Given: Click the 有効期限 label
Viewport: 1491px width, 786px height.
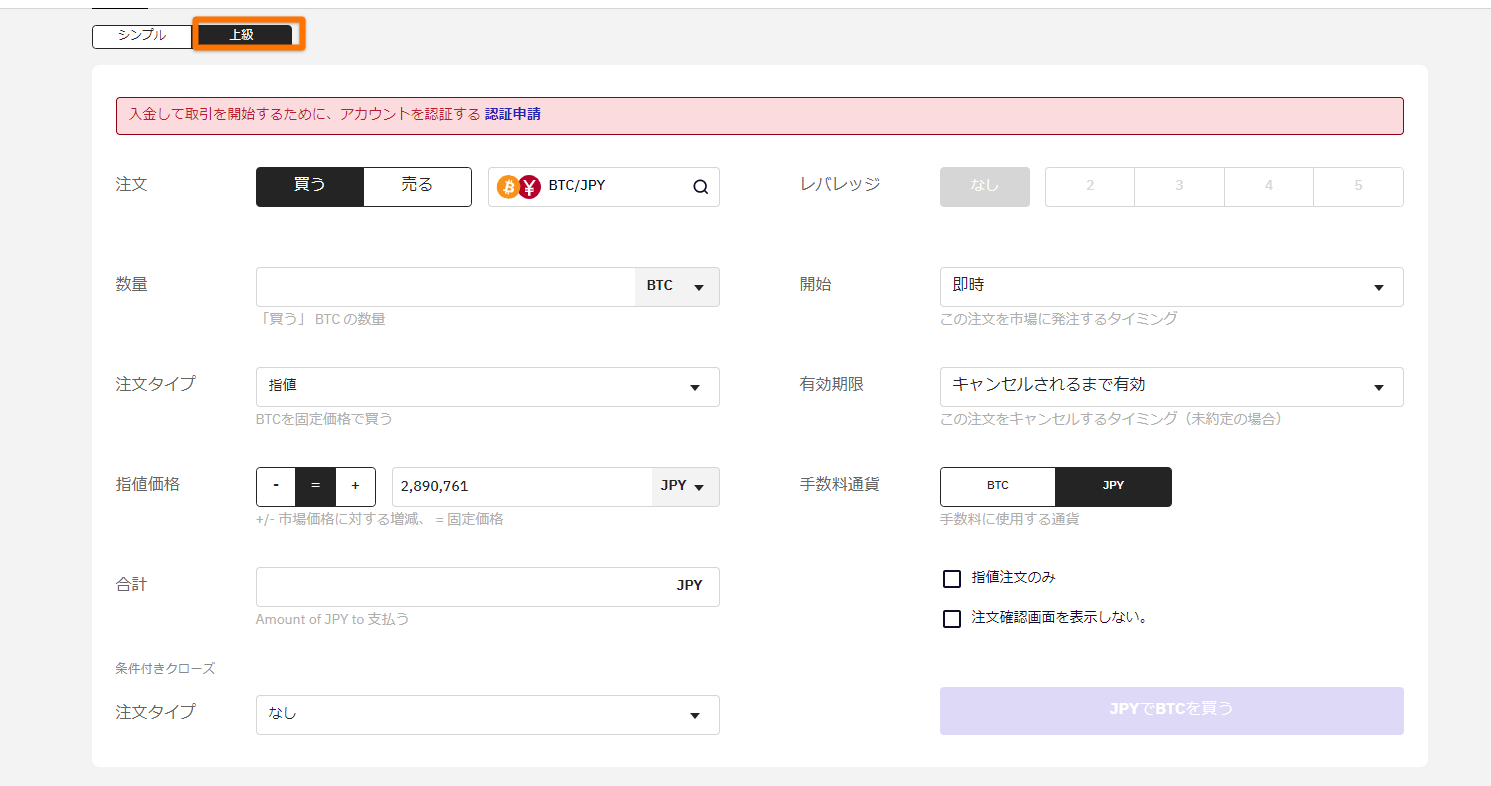Looking at the screenshot, I should 832,384.
